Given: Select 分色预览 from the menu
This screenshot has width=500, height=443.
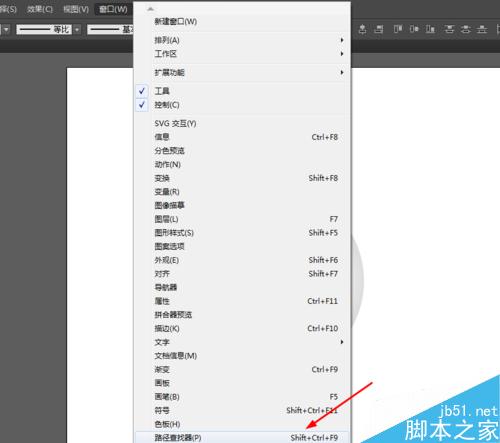Looking at the screenshot, I should pyautogui.click(x=242, y=151).
